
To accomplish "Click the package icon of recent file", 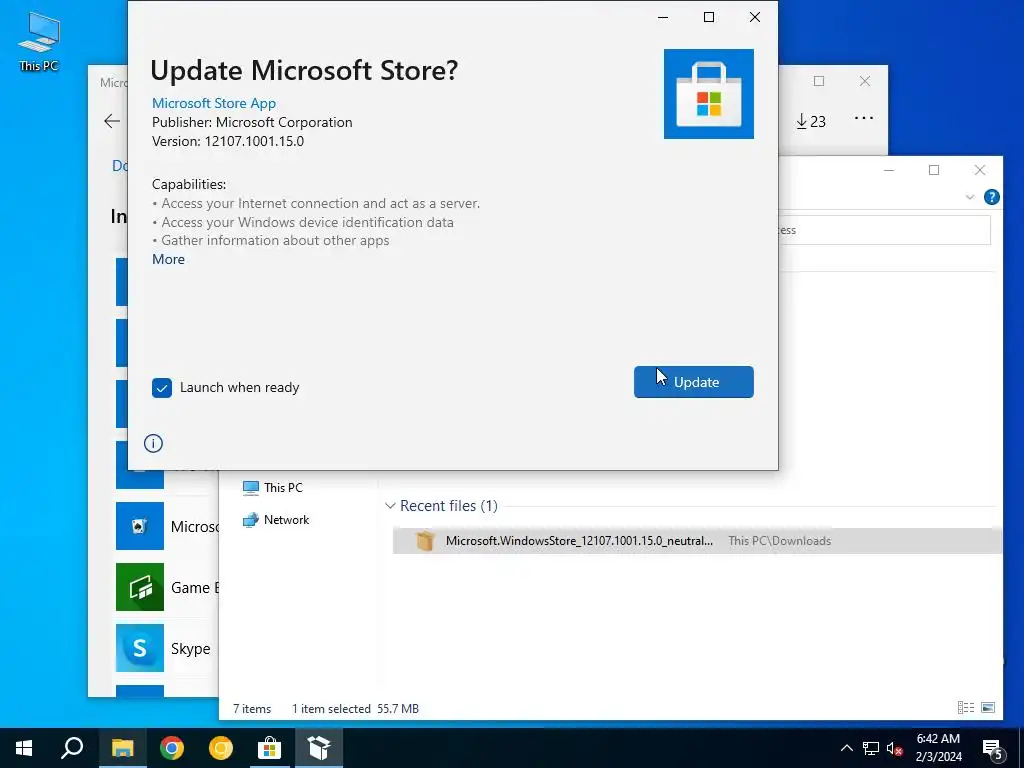I will click(x=424, y=541).
